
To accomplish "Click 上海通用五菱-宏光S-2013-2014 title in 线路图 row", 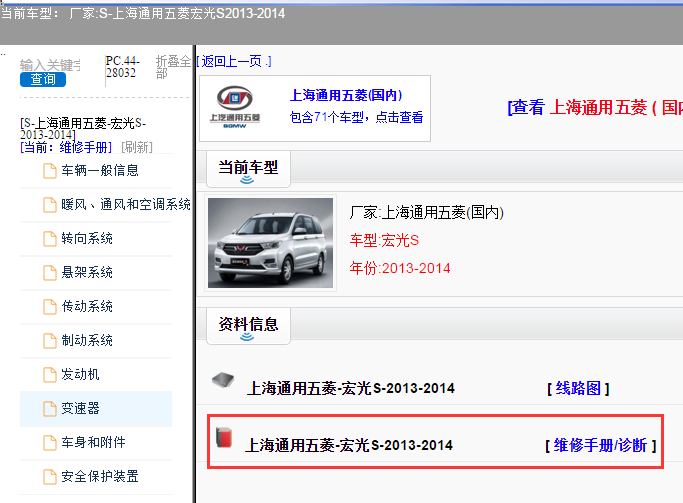I will click(x=351, y=388).
